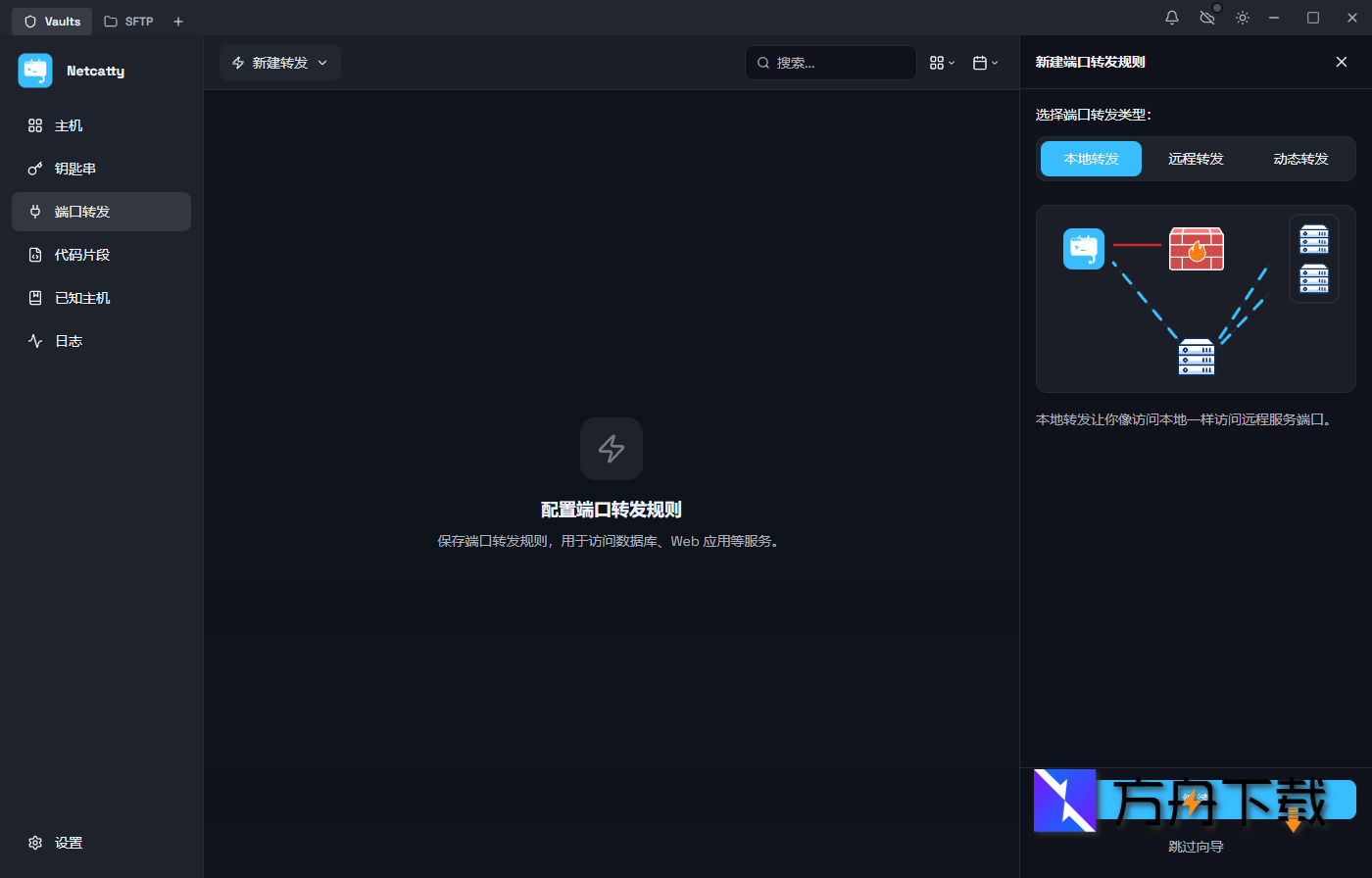This screenshot has width=1372, height=878.
Task: Keep 本地转发 forwarding type selected
Action: 1090,158
